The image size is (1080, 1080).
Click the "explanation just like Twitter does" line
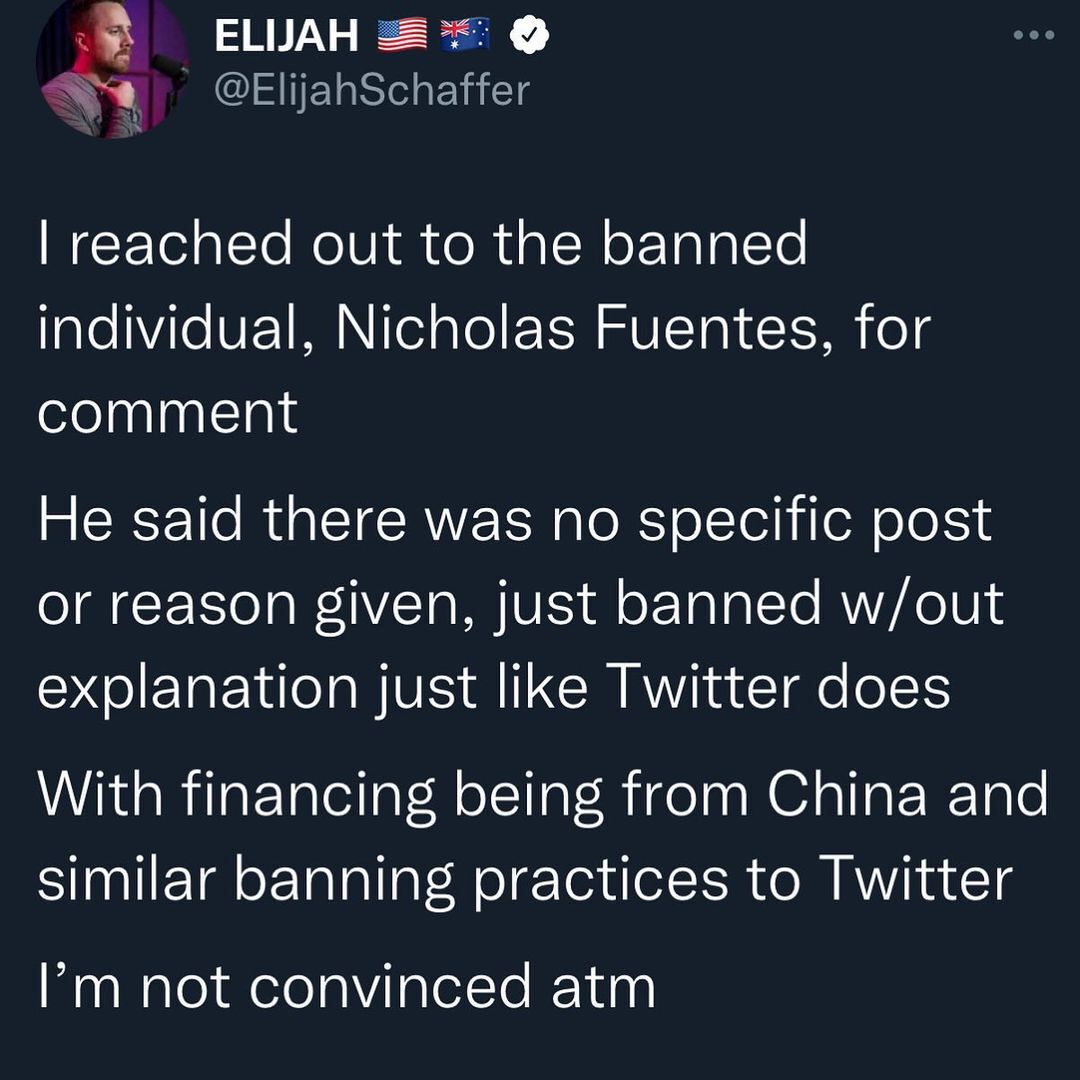click(x=494, y=687)
